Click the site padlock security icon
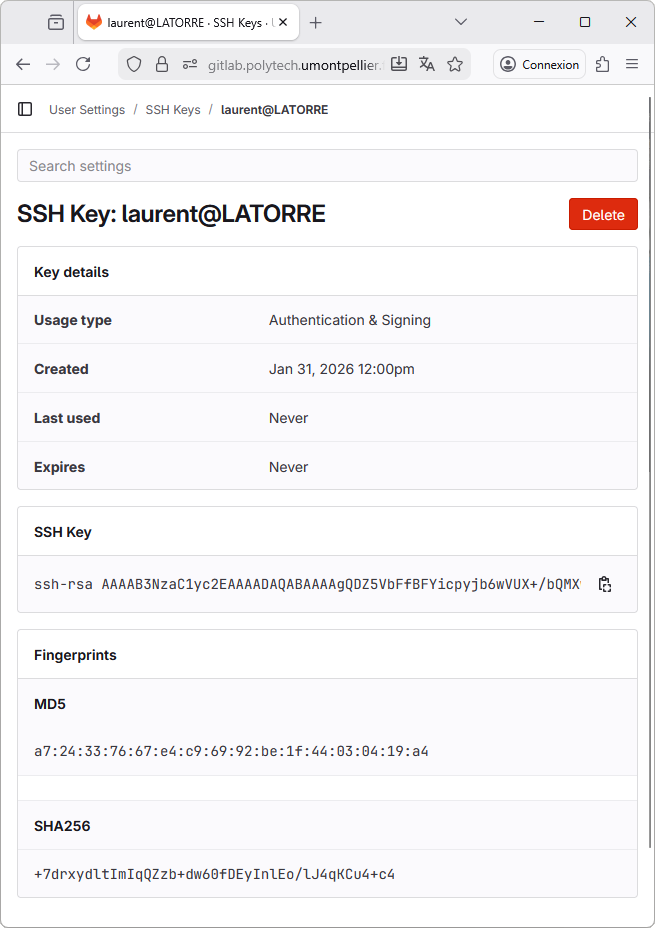 point(162,64)
